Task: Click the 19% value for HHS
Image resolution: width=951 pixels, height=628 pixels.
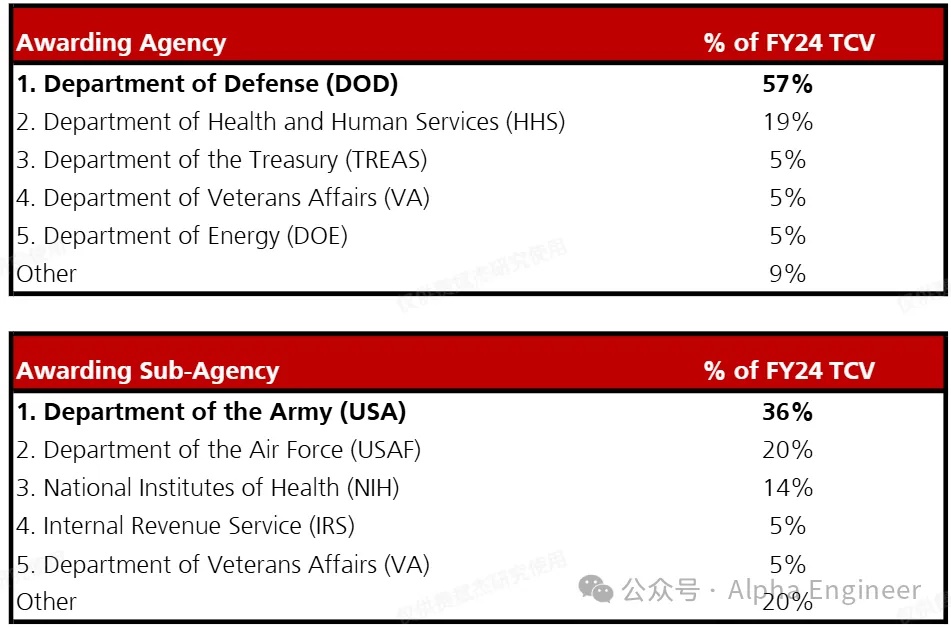Action: pyautogui.click(x=787, y=122)
